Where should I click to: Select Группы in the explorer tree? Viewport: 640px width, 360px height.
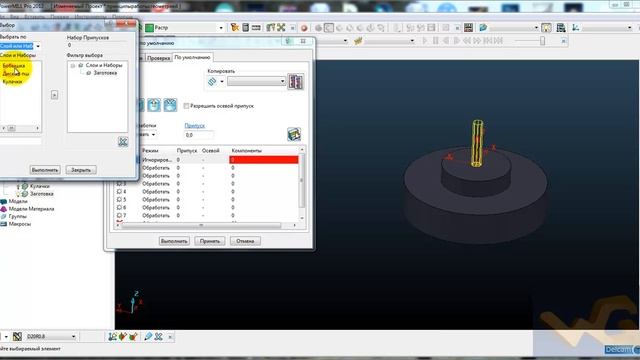[x=18, y=216]
